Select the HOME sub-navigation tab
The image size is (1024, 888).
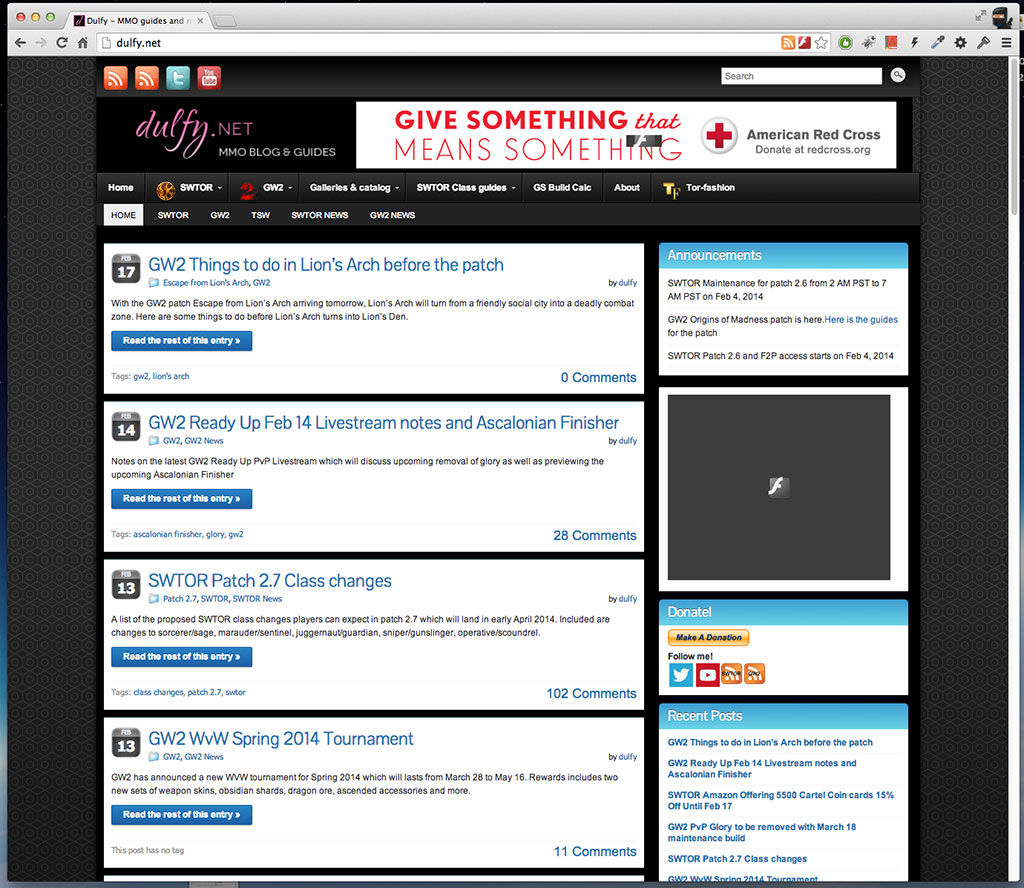[123, 215]
